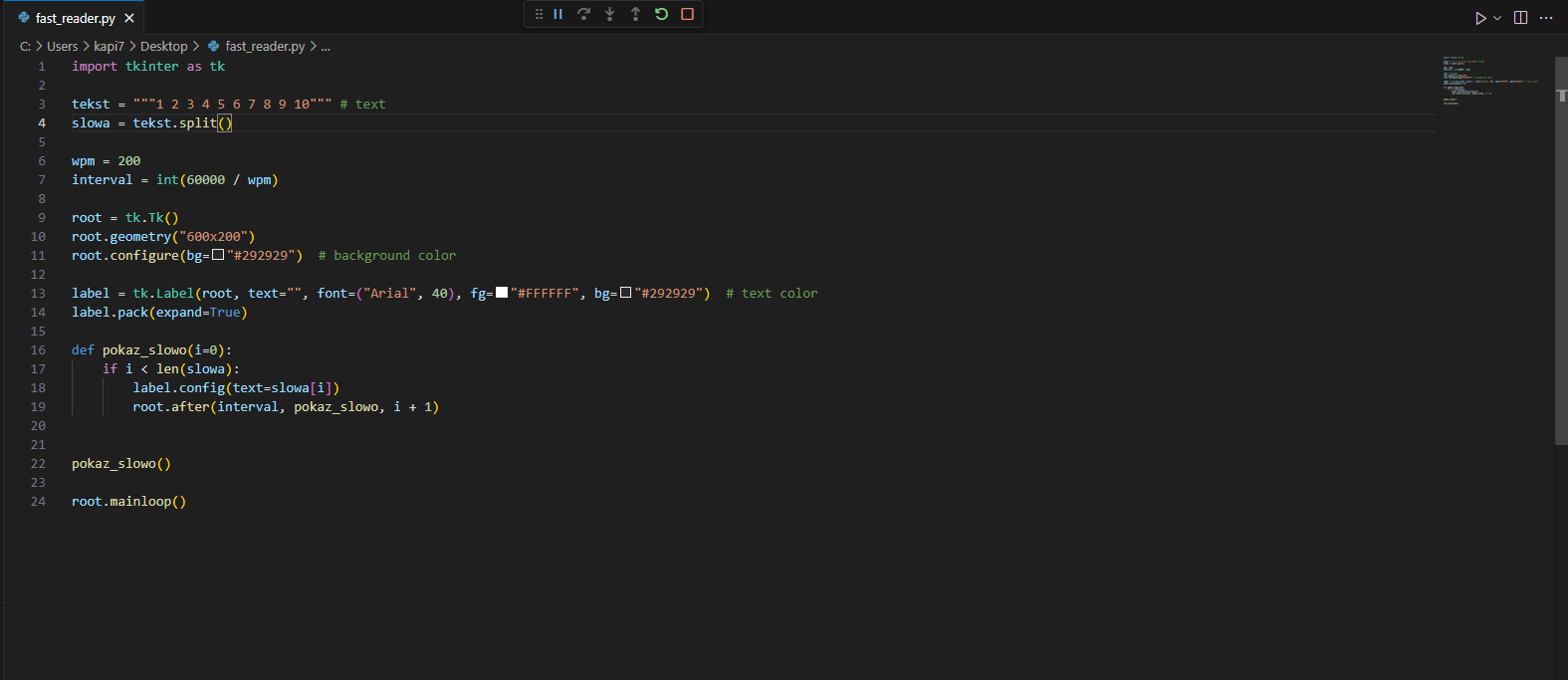Select the fast_reader.py editor tab
Viewport: 1568px width, 680px height.
(75, 18)
